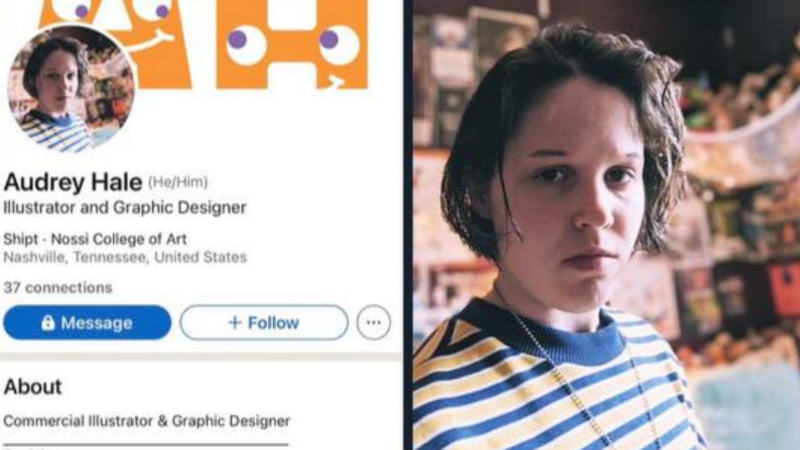Image resolution: width=800 pixels, height=450 pixels.
Task: Open the Shipt company link
Action: coord(20,239)
